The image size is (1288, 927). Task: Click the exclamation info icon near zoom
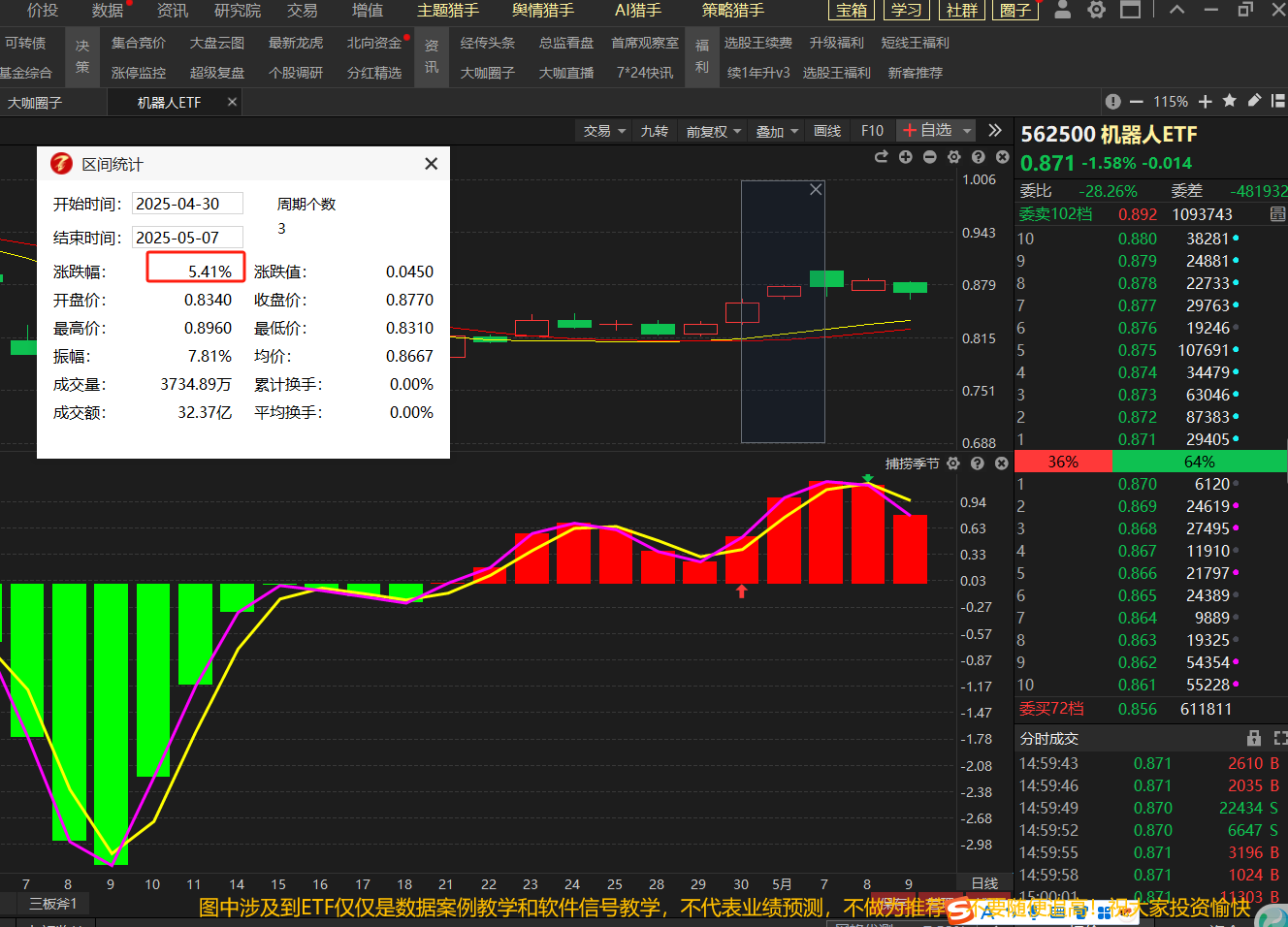pyautogui.click(x=1112, y=102)
